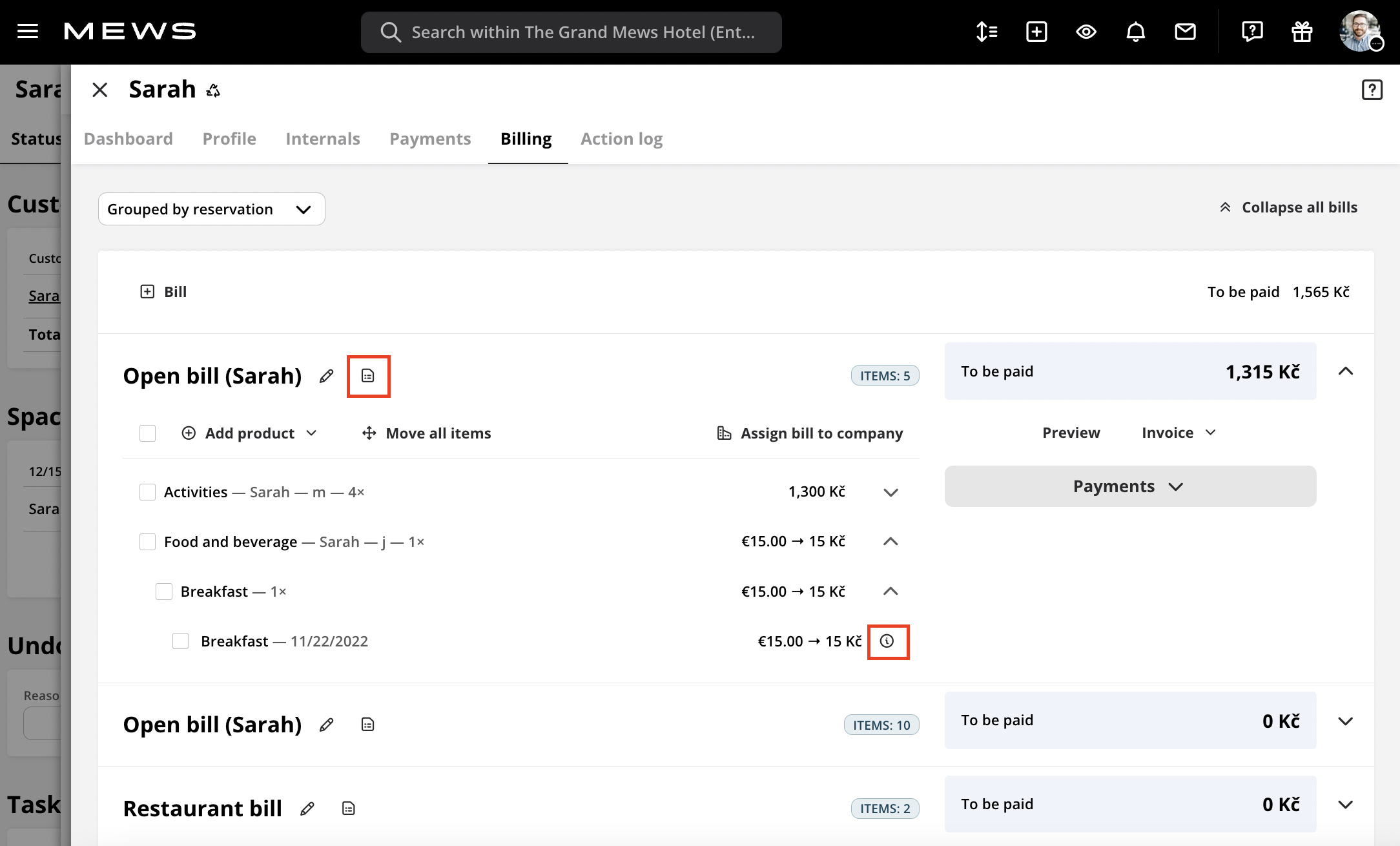Viewport: 1400px width, 846px height.
Task: Click the MEWS logo
Action: pos(130,31)
